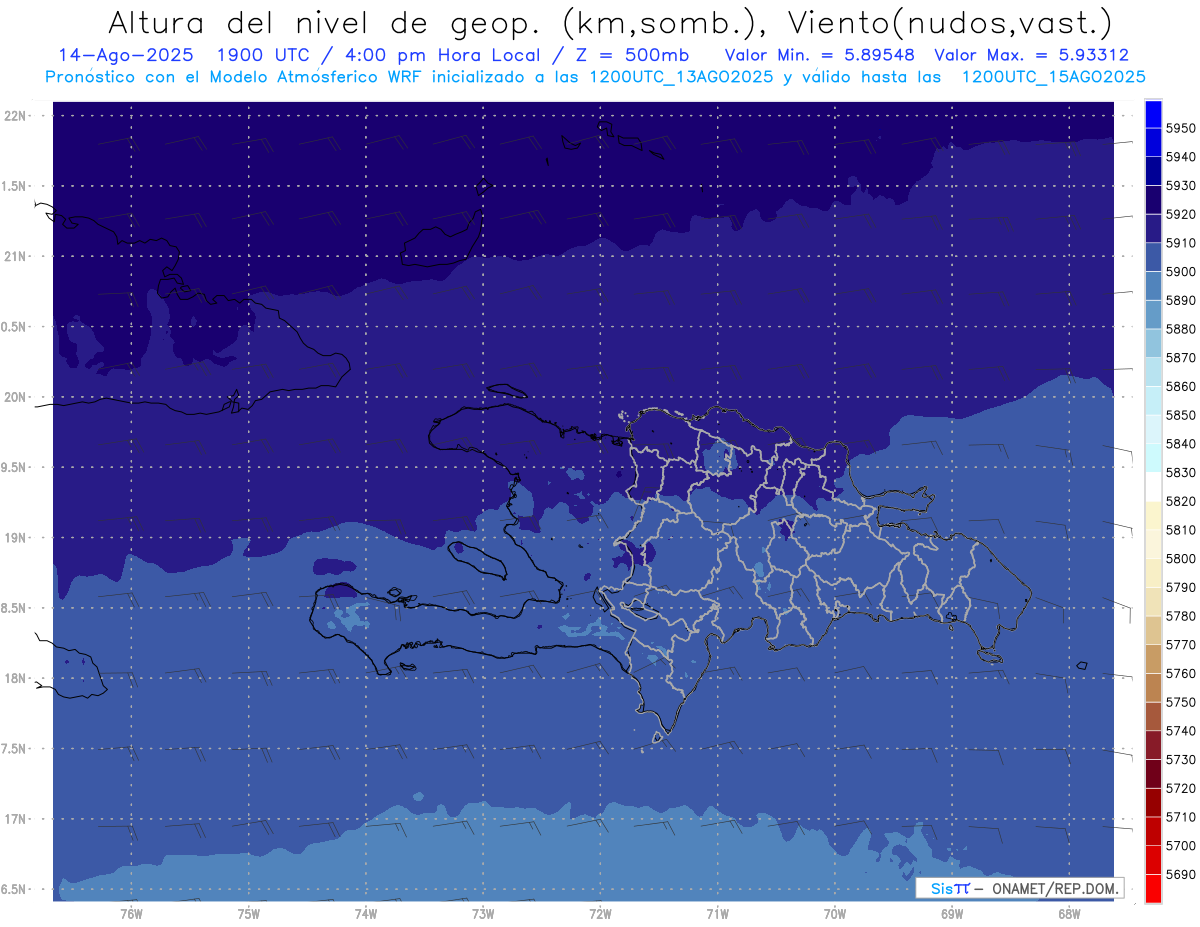
Task: Click the map title starting 'Altura del nivel'
Action: point(609,23)
